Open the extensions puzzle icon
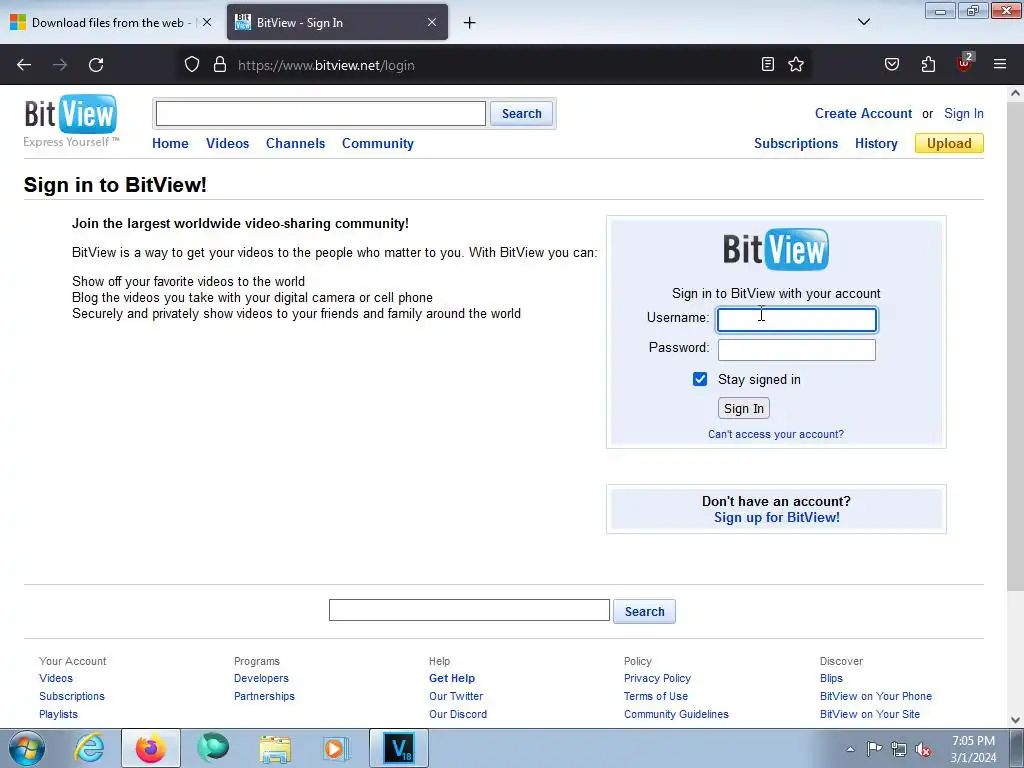Screen dimensions: 1024x768 coord(928,64)
